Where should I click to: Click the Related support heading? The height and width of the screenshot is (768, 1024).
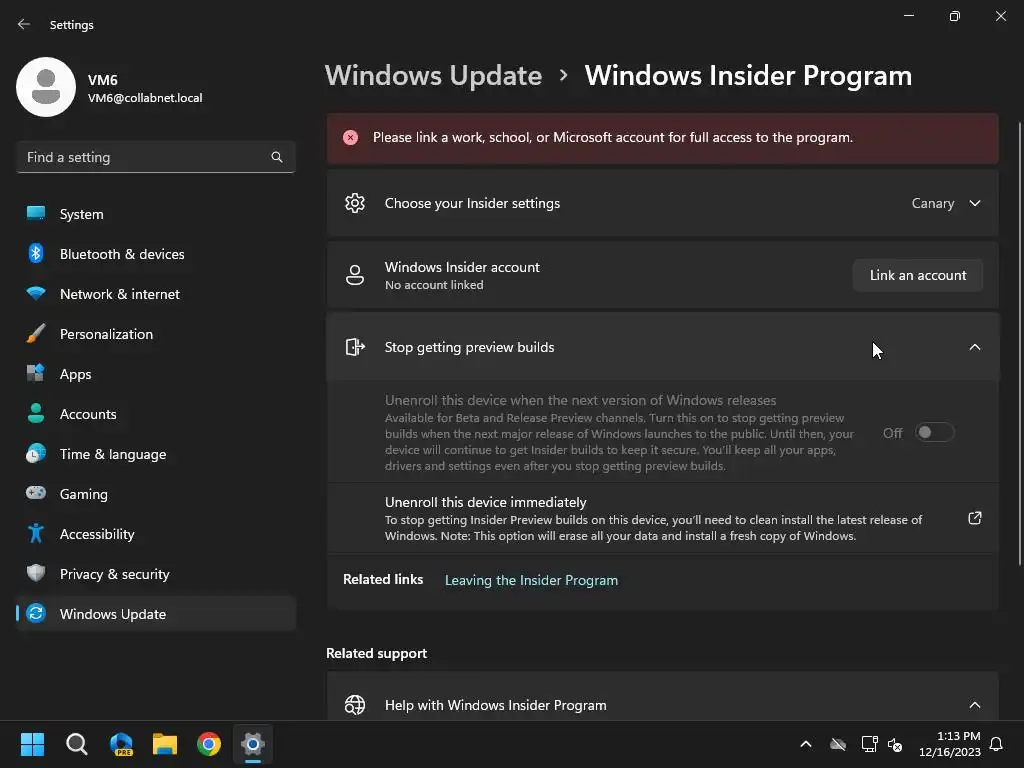(x=376, y=653)
